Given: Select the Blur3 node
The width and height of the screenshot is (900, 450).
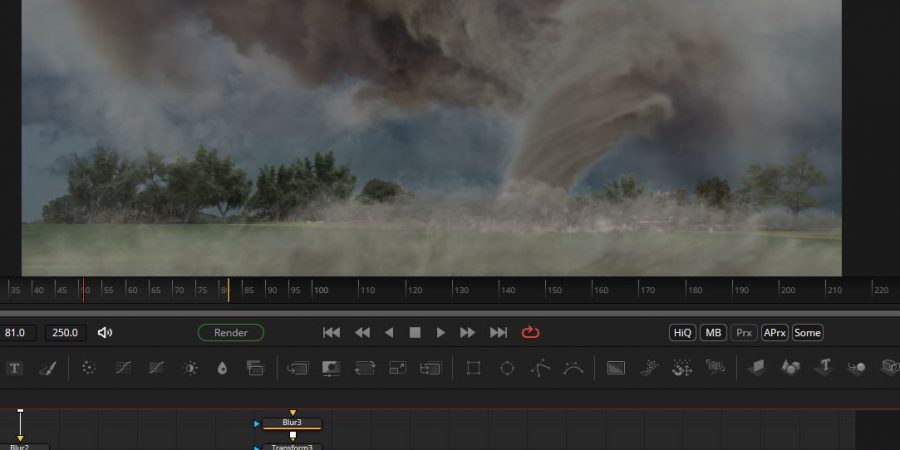Looking at the screenshot, I should tap(292, 423).
